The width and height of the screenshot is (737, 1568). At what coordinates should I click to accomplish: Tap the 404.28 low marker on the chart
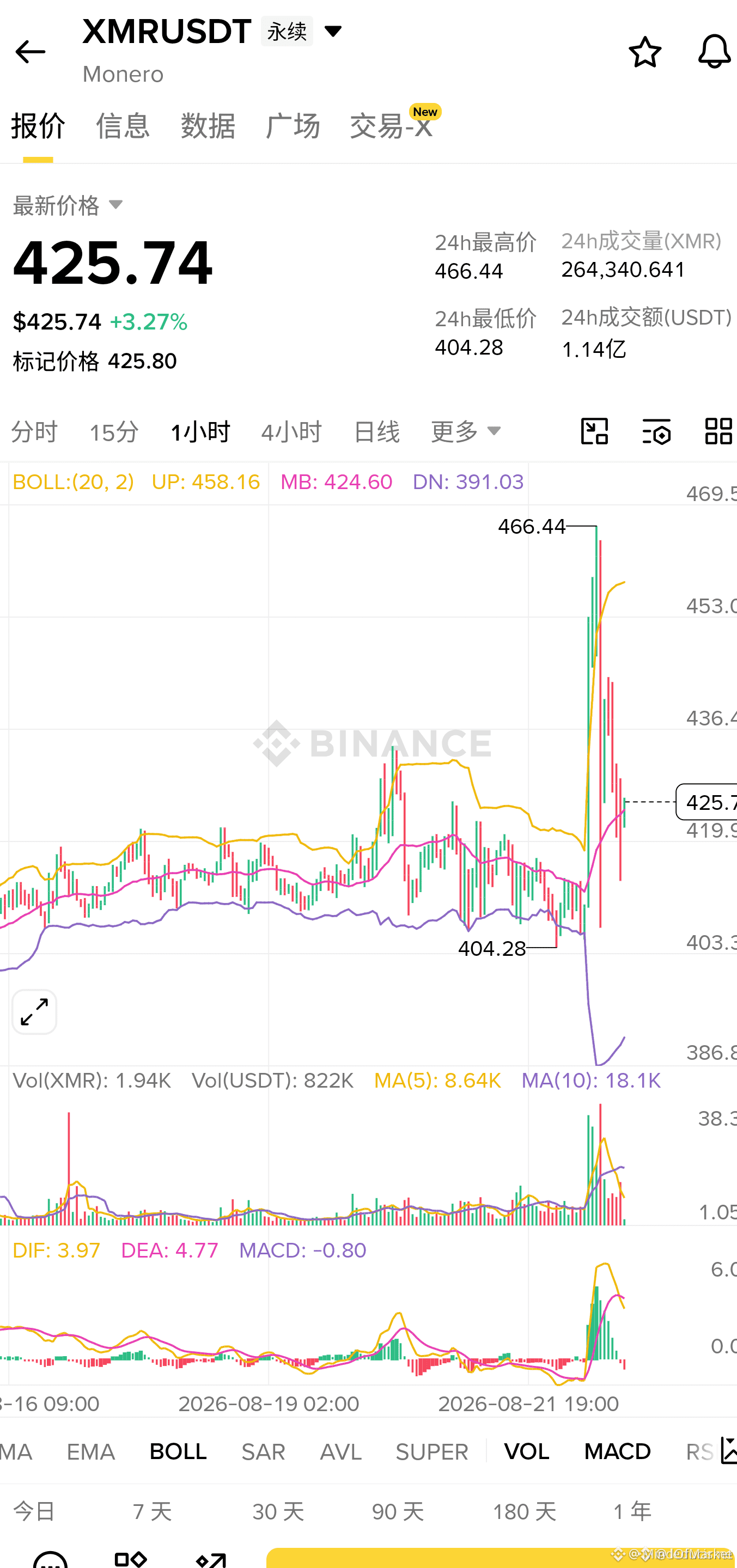pyautogui.click(x=492, y=948)
